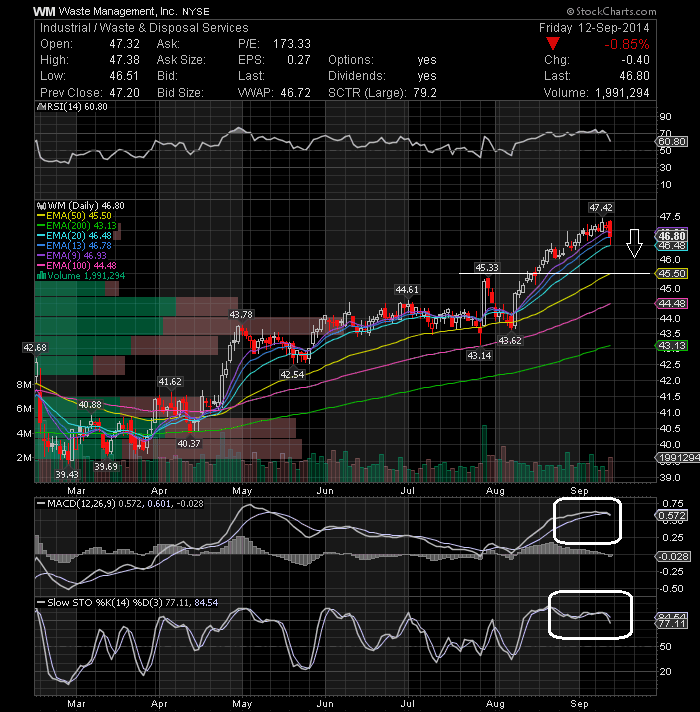Click the Dividends yes value
The image size is (700, 712).
coord(427,76)
